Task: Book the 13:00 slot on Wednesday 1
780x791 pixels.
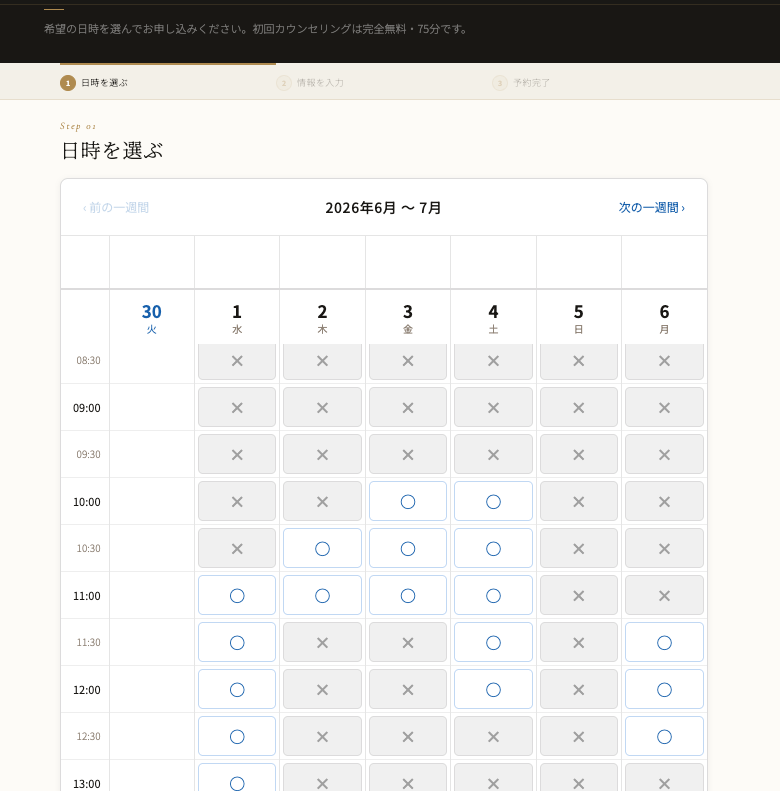Action: tap(237, 777)
